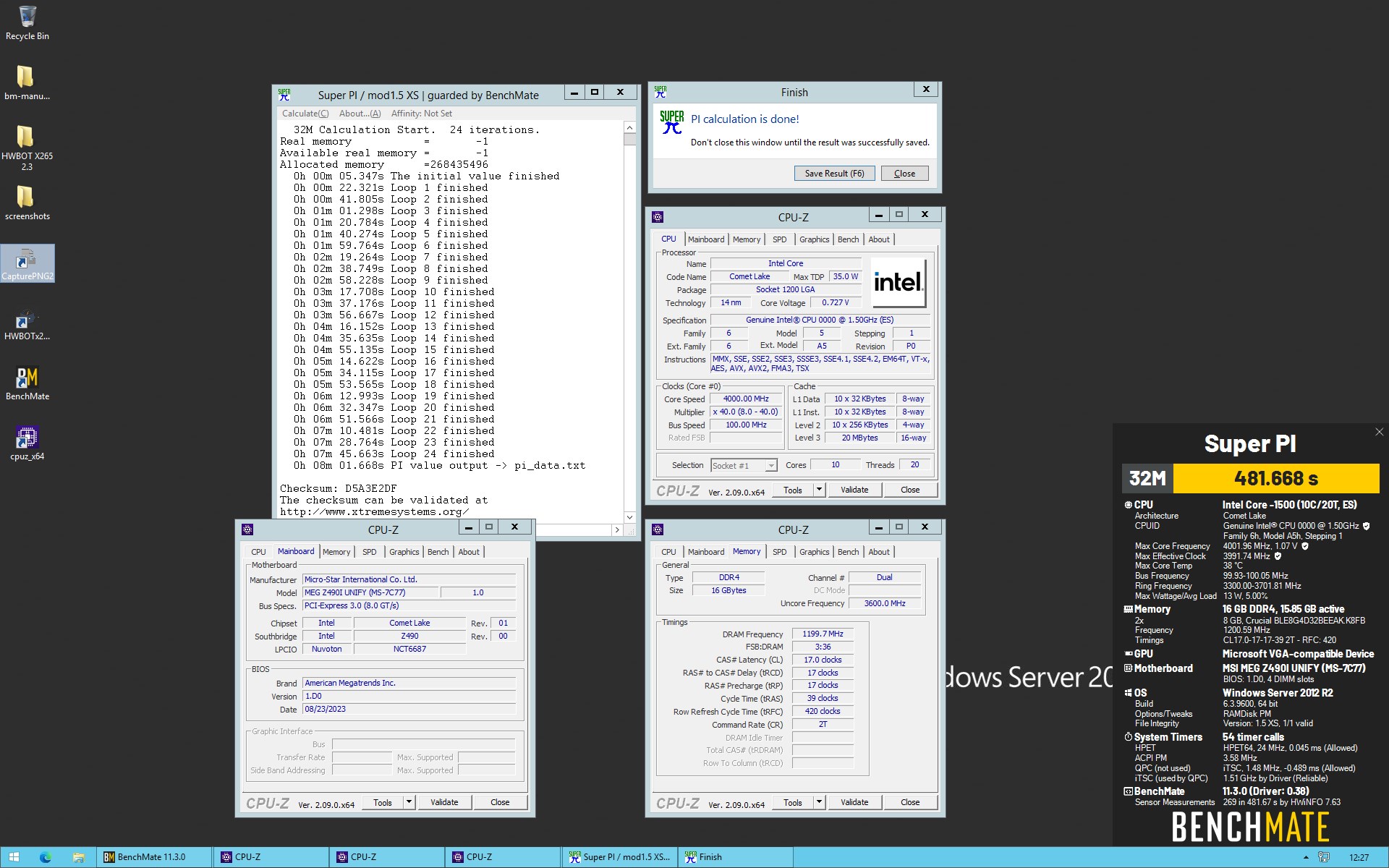The image size is (1389, 868).
Task: Open the Calculate menu in Super PI
Action: point(305,114)
